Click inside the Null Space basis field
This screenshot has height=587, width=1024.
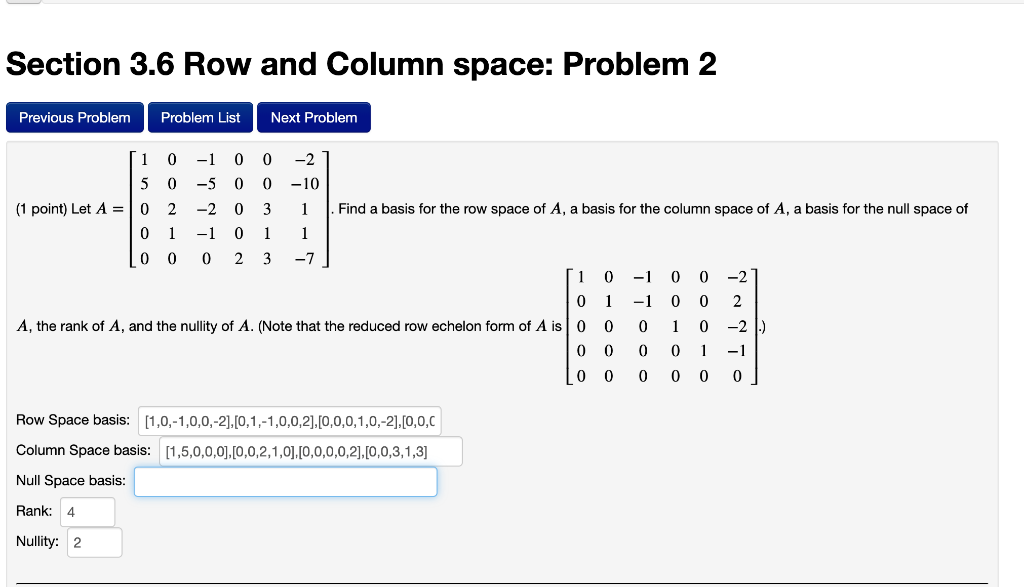pos(285,481)
